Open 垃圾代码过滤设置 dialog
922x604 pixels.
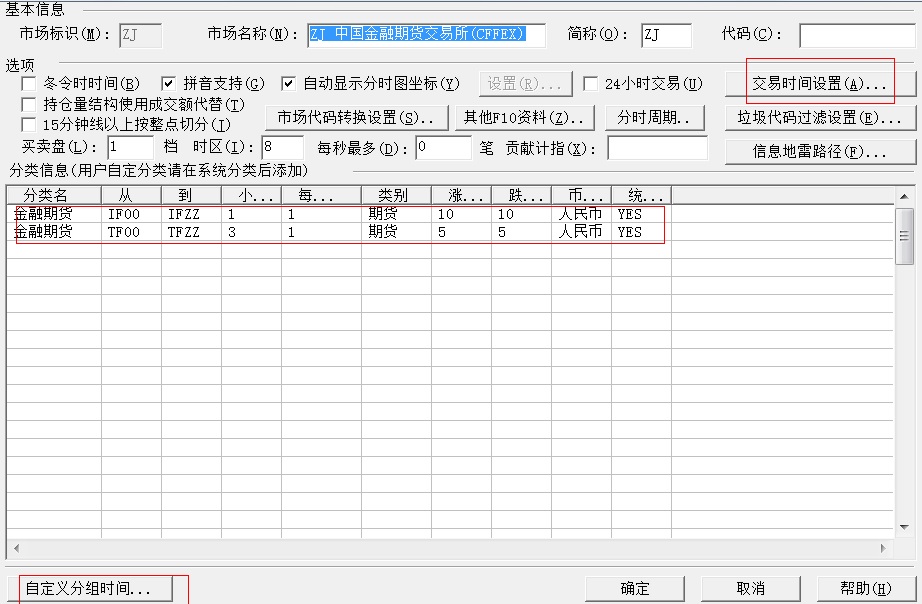819,118
